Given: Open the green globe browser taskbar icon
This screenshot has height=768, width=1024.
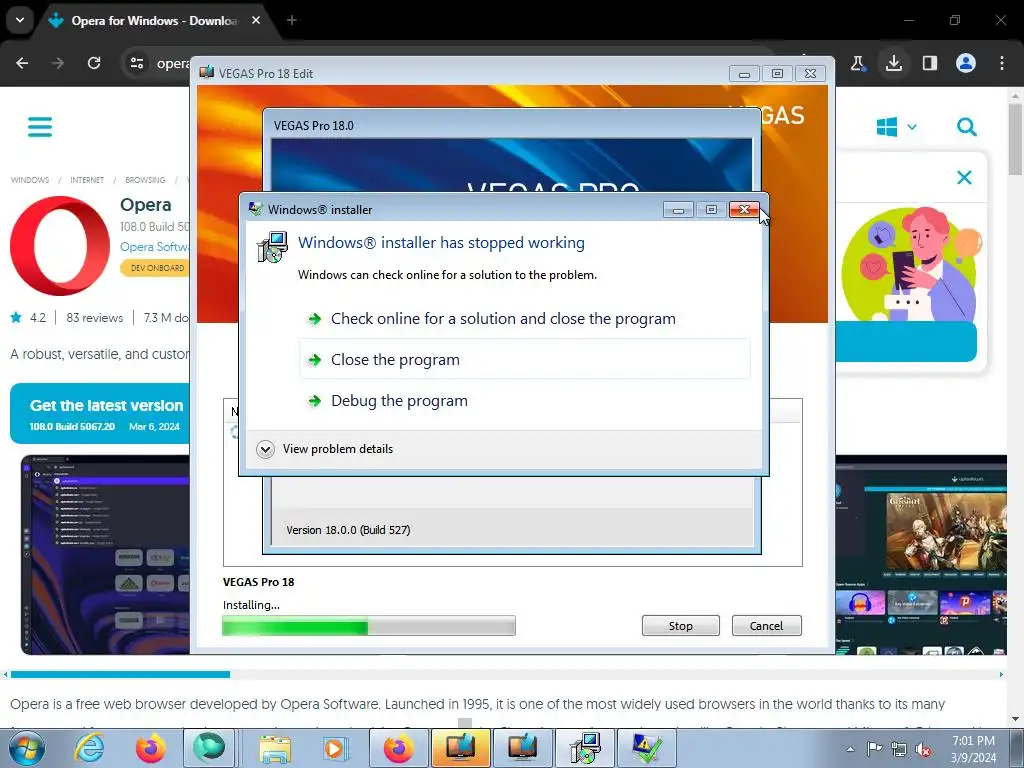Looking at the screenshot, I should click(x=209, y=748).
